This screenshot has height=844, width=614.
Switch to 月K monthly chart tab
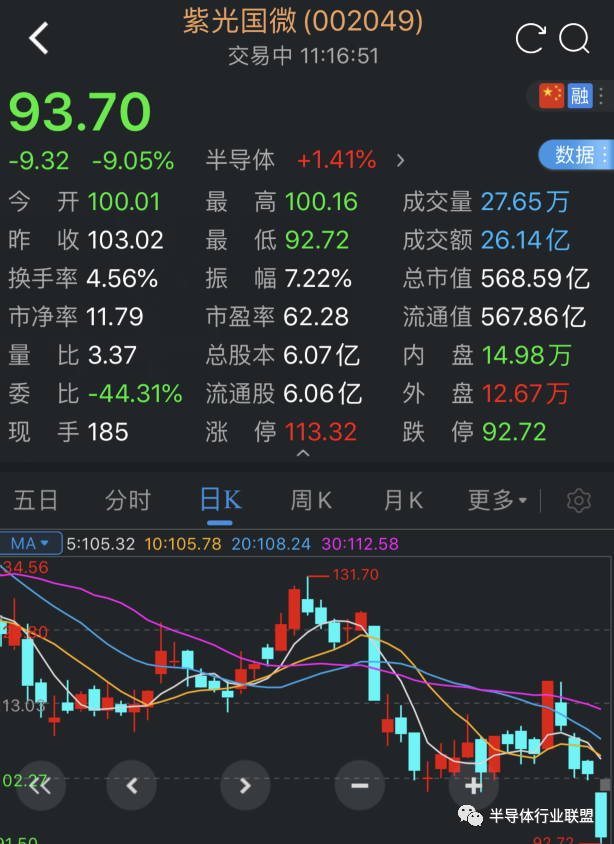(403, 501)
